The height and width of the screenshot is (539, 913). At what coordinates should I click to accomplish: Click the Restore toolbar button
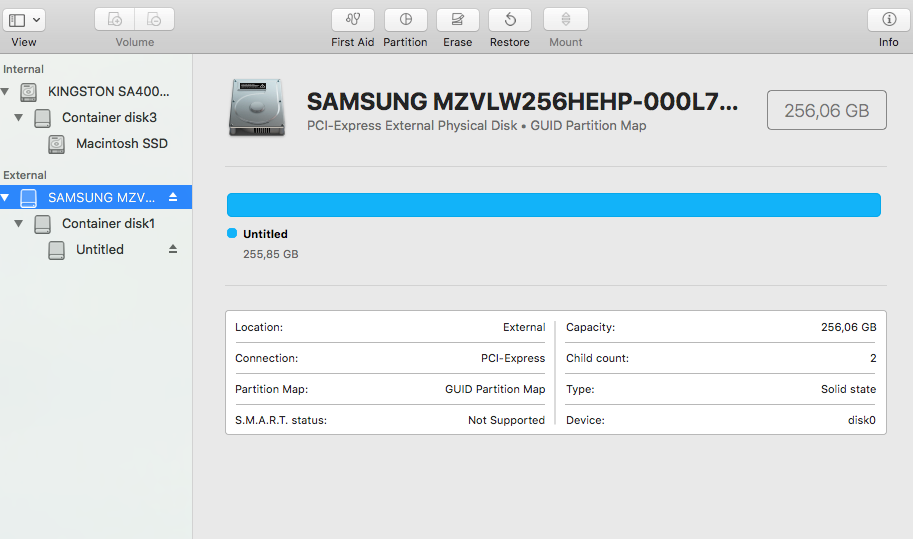click(x=510, y=20)
